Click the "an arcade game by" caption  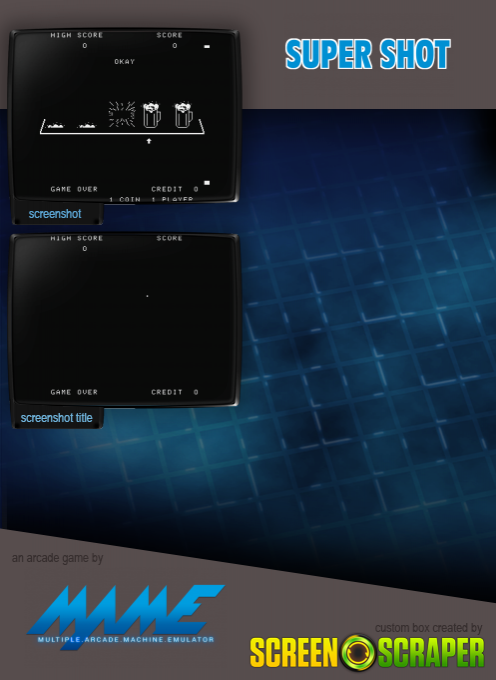(x=57, y=558)
